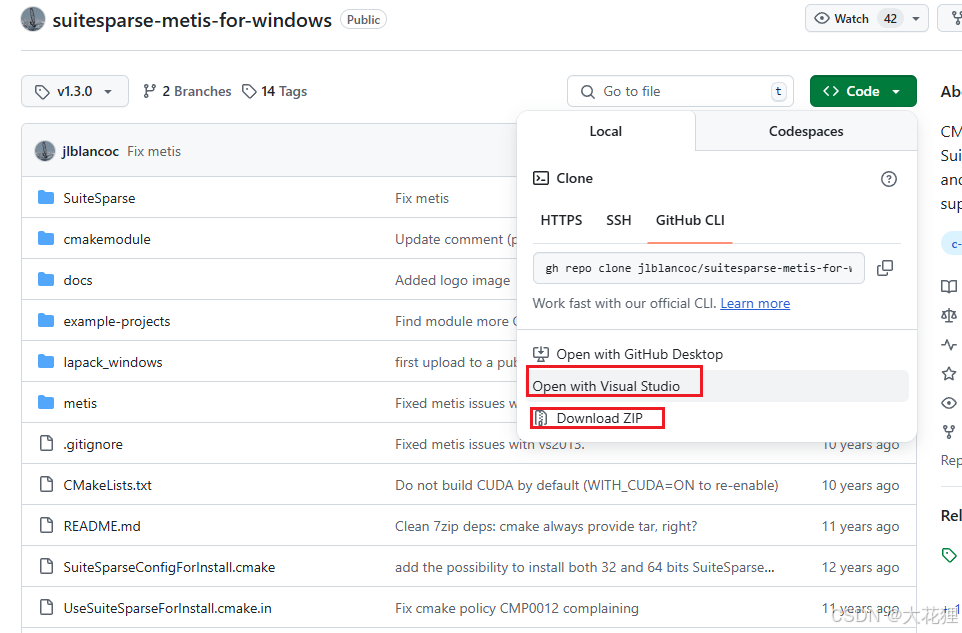Click the release tag icon in sidebar
The height and width of the screenshot is (633, 962).
click(x=949, y=555)
